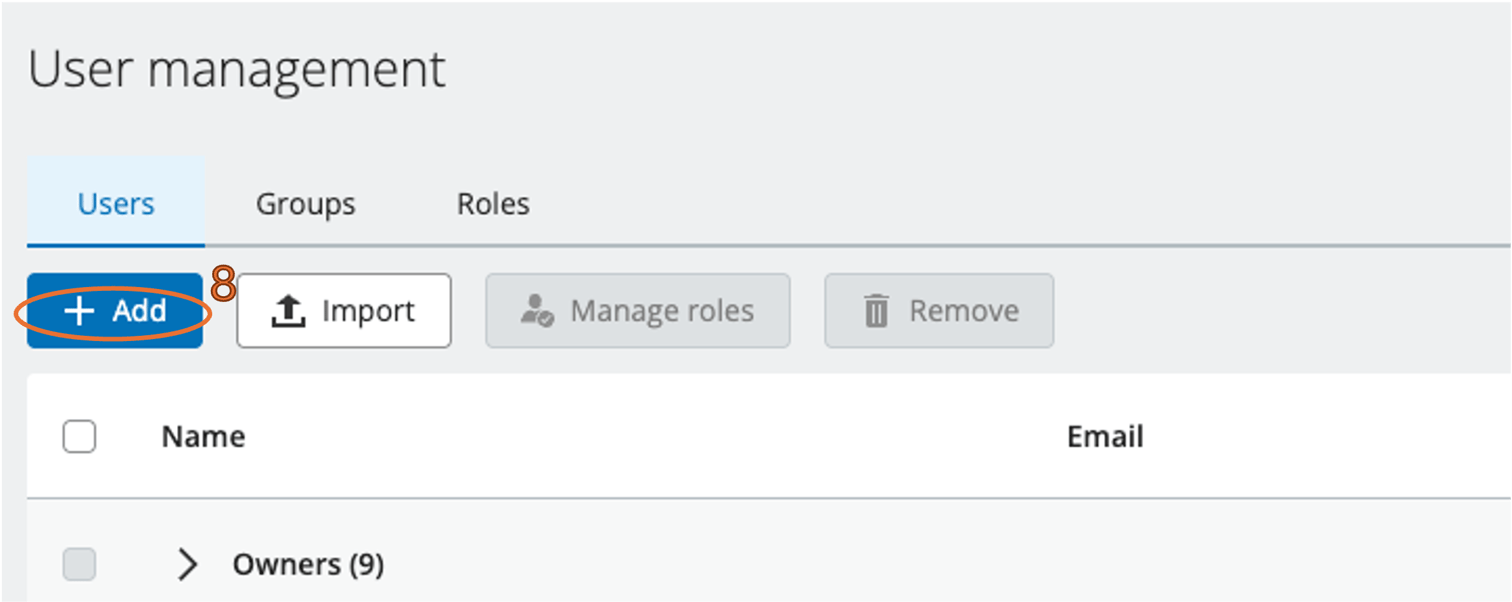Select the checkbox next to Owners group

79,564
